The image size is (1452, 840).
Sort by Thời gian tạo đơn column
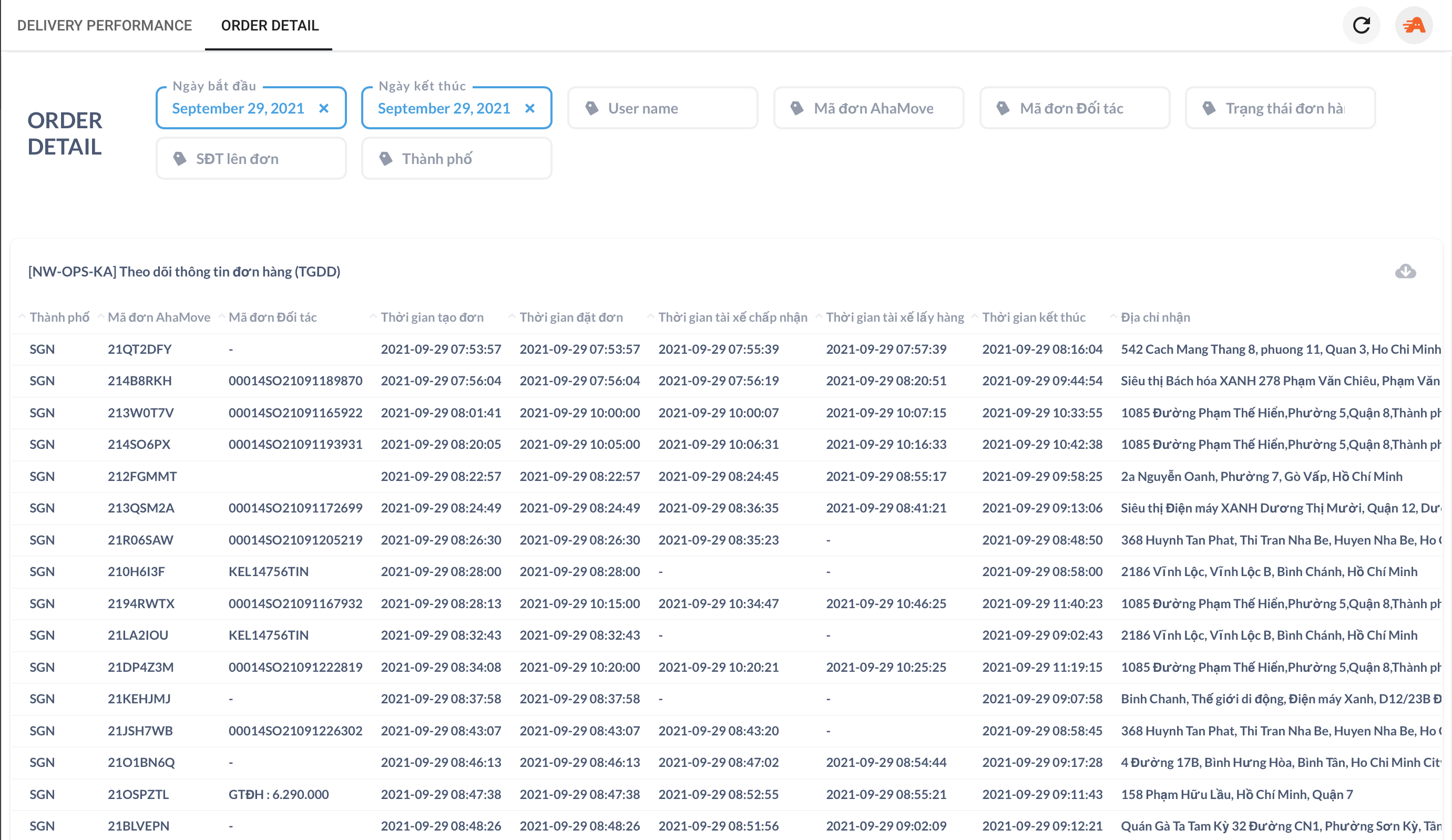pos(432,317)
